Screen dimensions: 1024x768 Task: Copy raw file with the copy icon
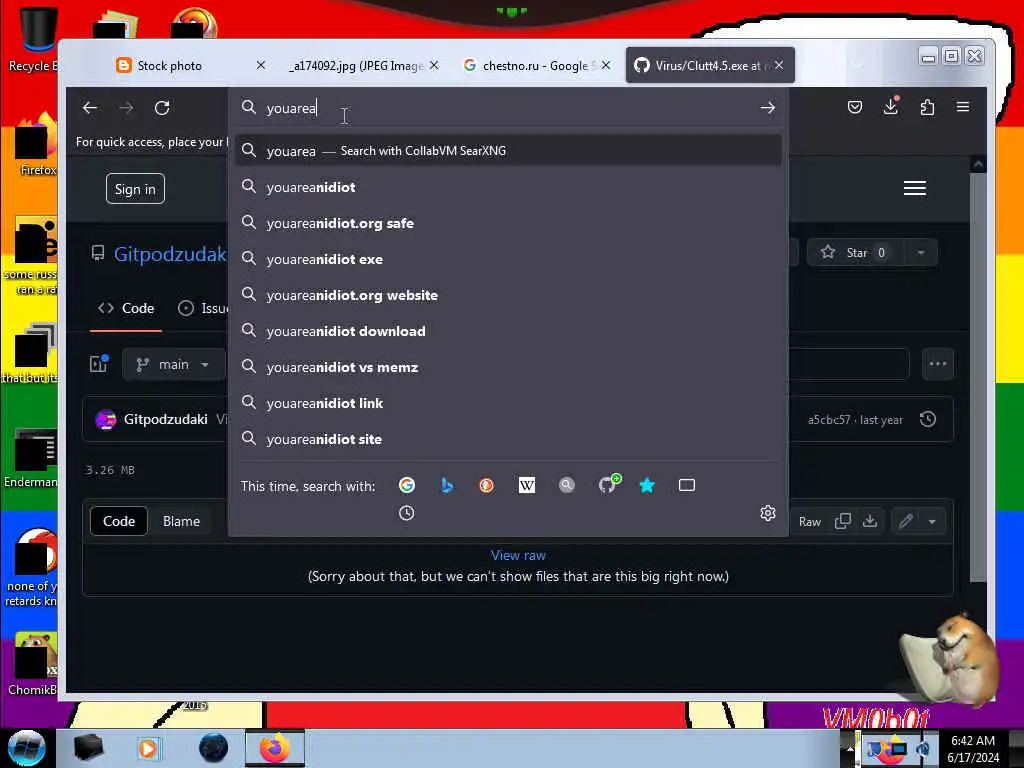pos(842,521)
